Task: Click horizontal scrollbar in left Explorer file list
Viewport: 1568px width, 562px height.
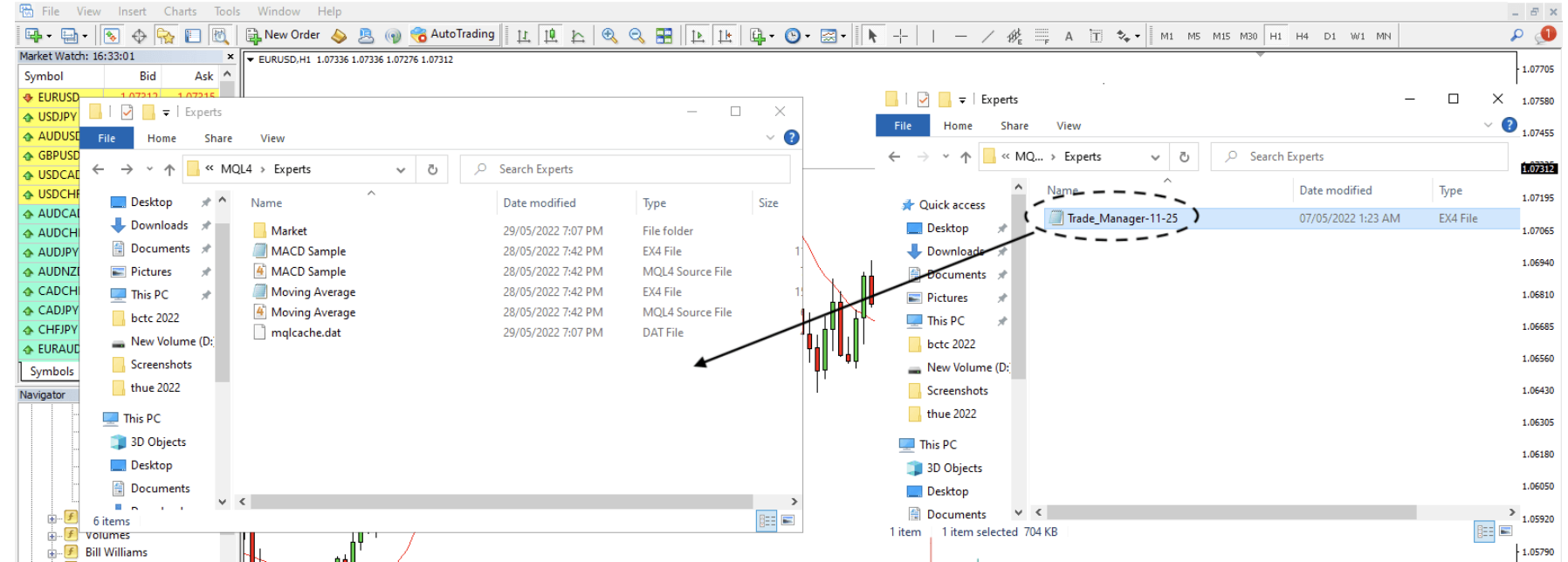Action: coord(501,502)
